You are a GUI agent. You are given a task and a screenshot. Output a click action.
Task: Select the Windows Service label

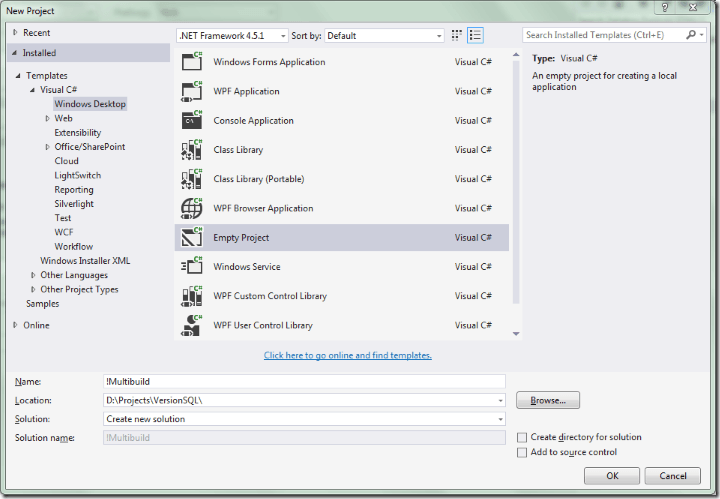click(x=247, y=267)
